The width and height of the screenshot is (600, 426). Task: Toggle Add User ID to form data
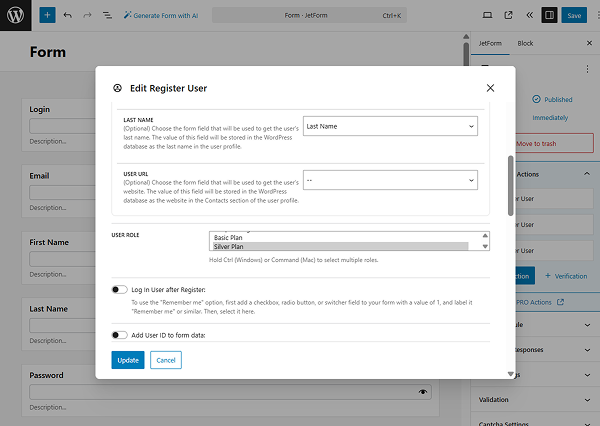tap(119, 335)
